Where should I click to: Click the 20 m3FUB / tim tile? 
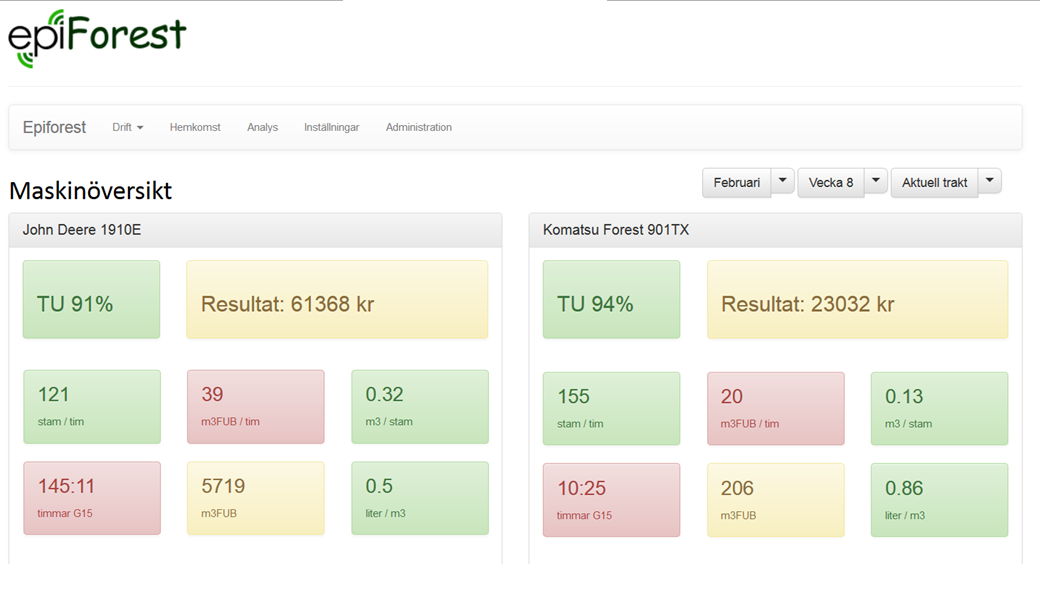click(776, 408)
